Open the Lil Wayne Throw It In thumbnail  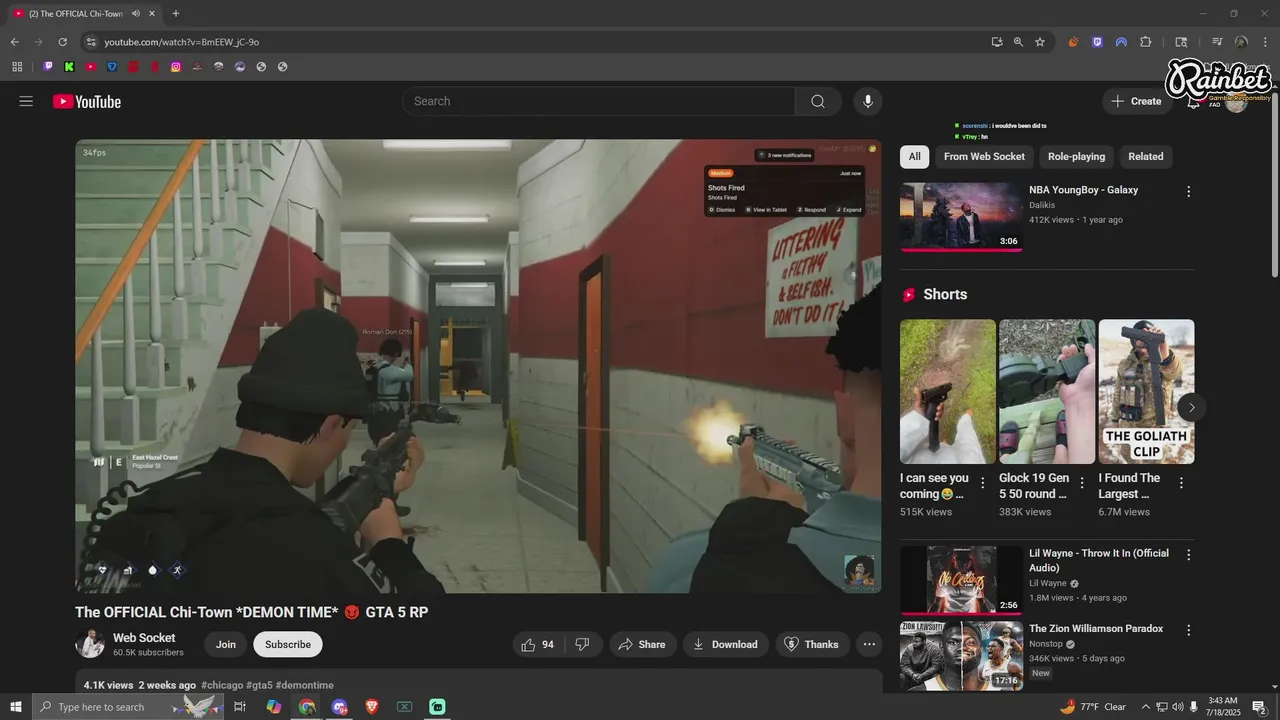(961, 580)
